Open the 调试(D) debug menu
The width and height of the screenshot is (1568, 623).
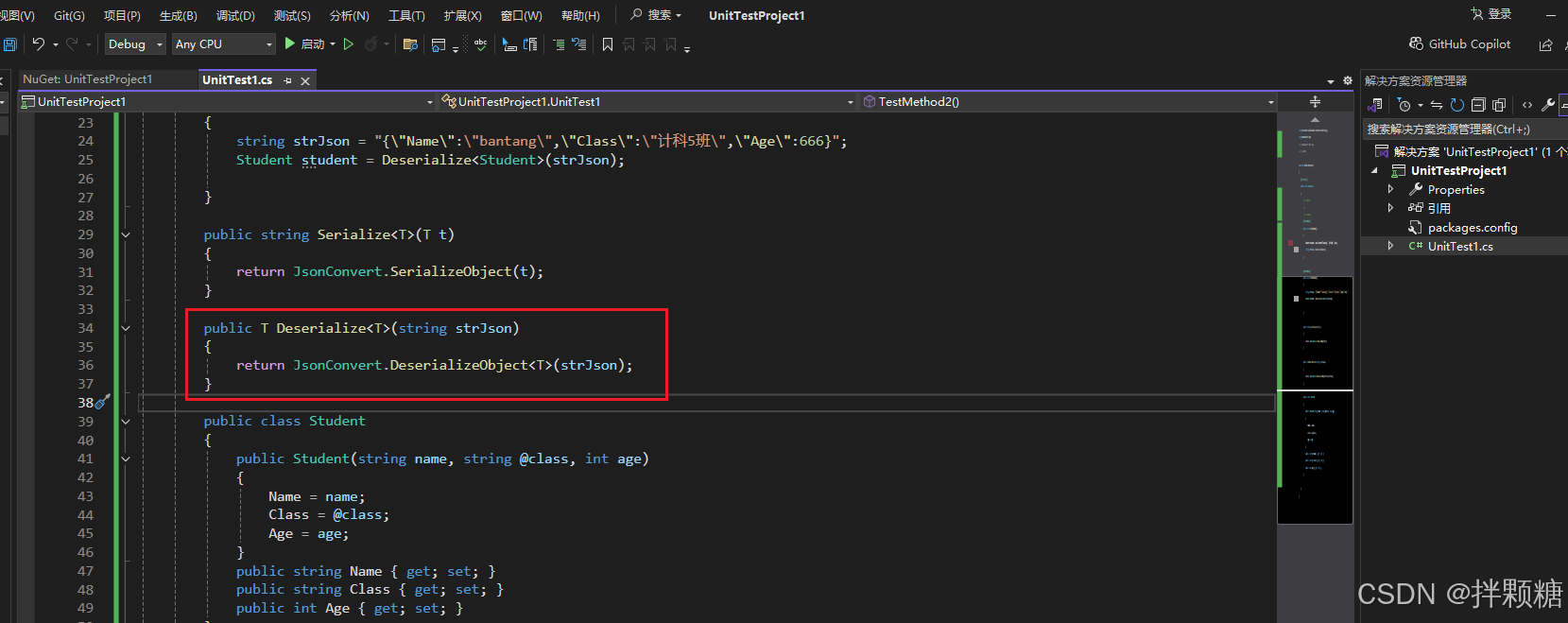click(235, 15)
